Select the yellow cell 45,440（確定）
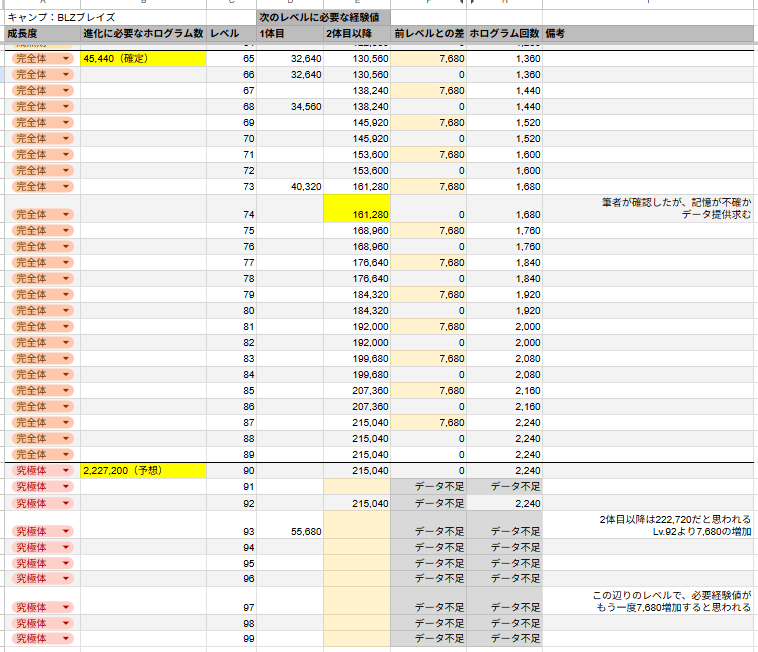The width and height of the screenshot is (758, 652). tap(144, 59)
